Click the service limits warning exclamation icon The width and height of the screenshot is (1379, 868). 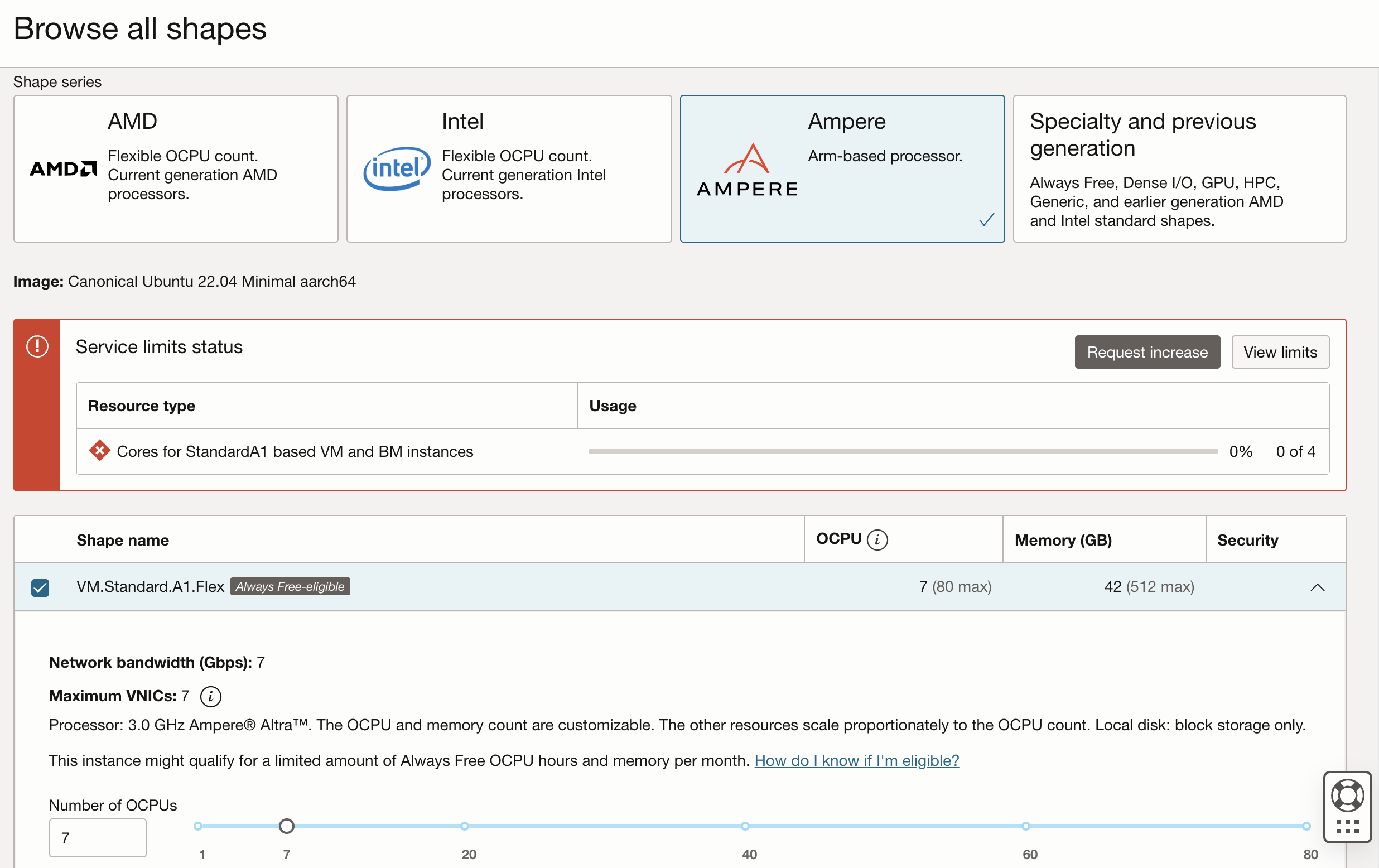pos(37,346)
